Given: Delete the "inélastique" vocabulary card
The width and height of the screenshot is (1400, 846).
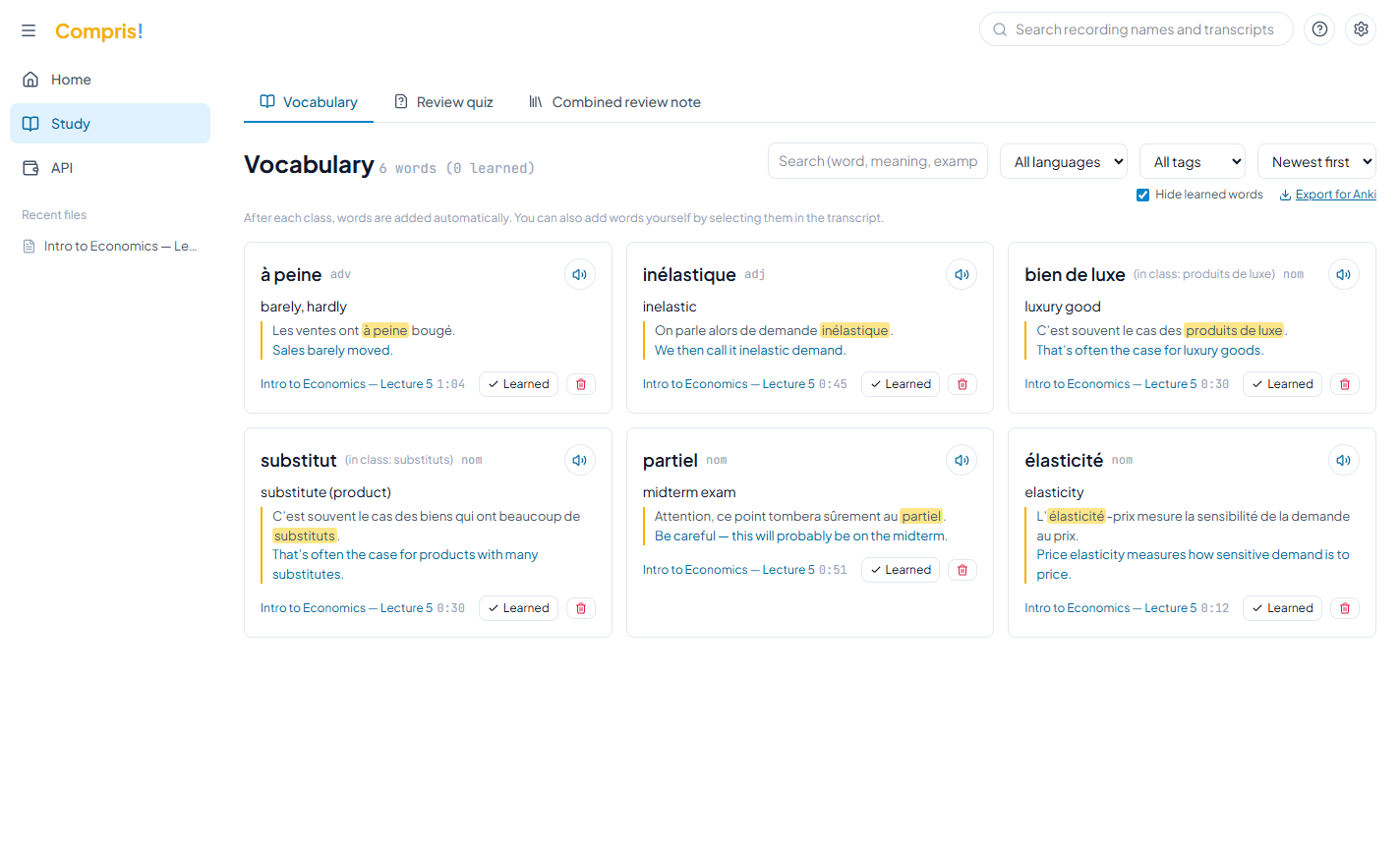Looking at the screenshot, I should [x=962, y=384].
